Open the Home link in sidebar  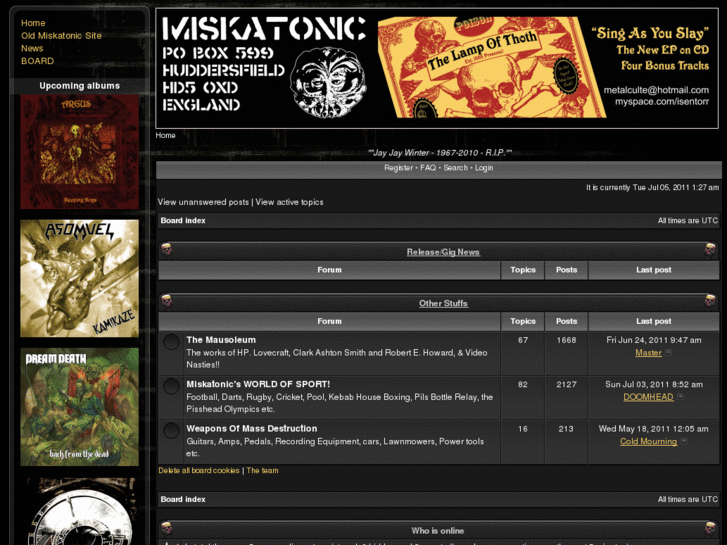(x=33, y=23)
